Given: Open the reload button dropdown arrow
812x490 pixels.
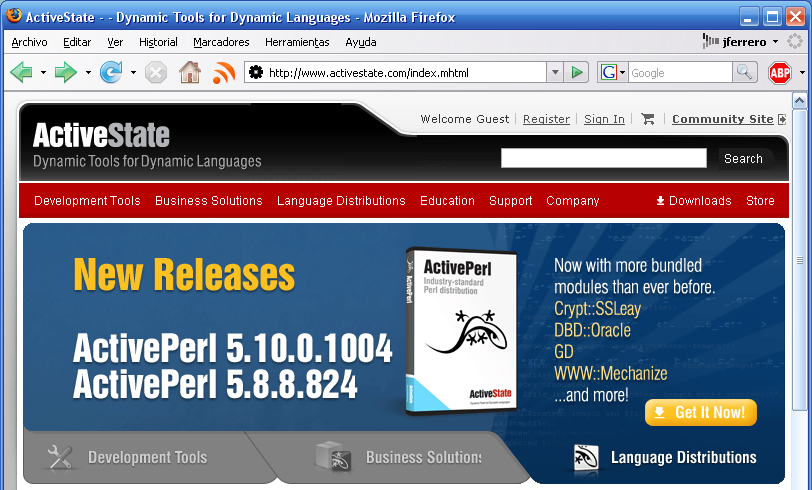Looking at the screenshot, I should 133,73.
